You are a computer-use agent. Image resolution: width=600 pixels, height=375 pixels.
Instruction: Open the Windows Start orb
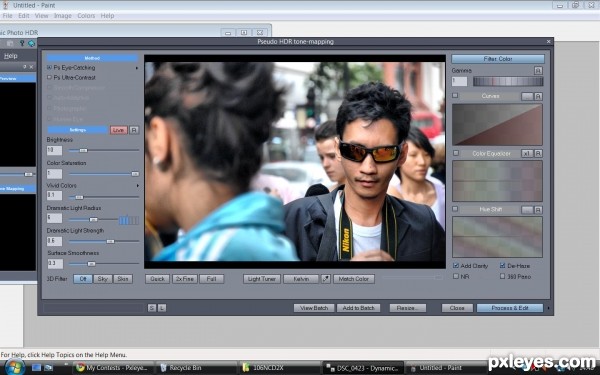(14, 367)
